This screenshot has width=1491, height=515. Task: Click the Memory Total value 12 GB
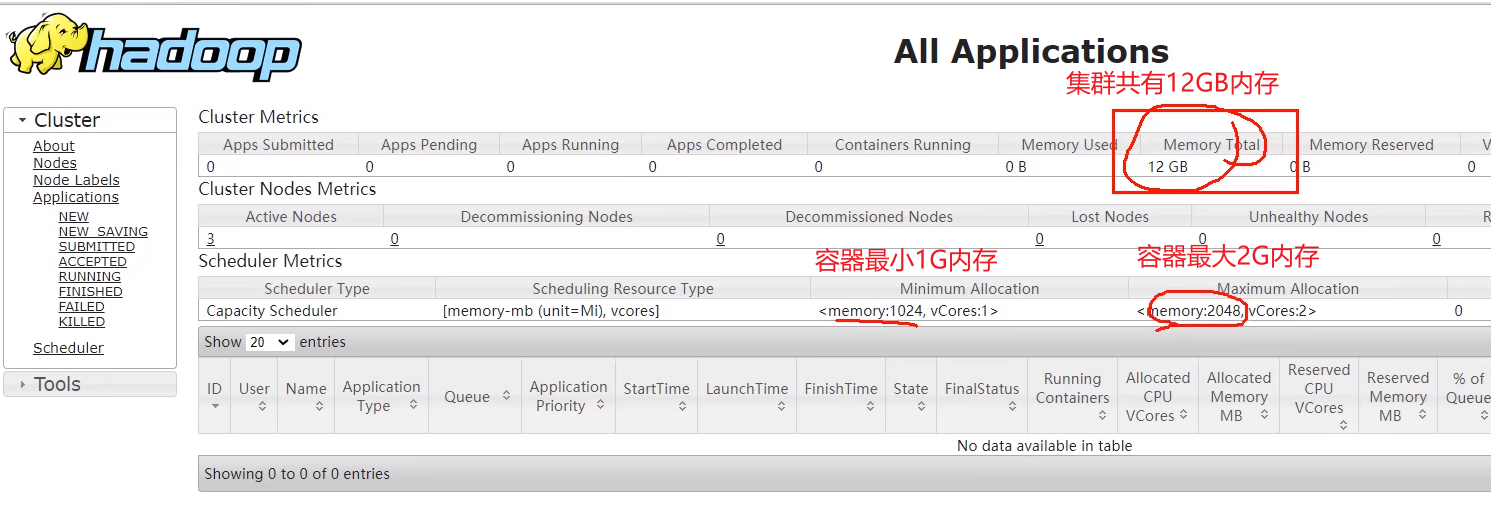1167,167
